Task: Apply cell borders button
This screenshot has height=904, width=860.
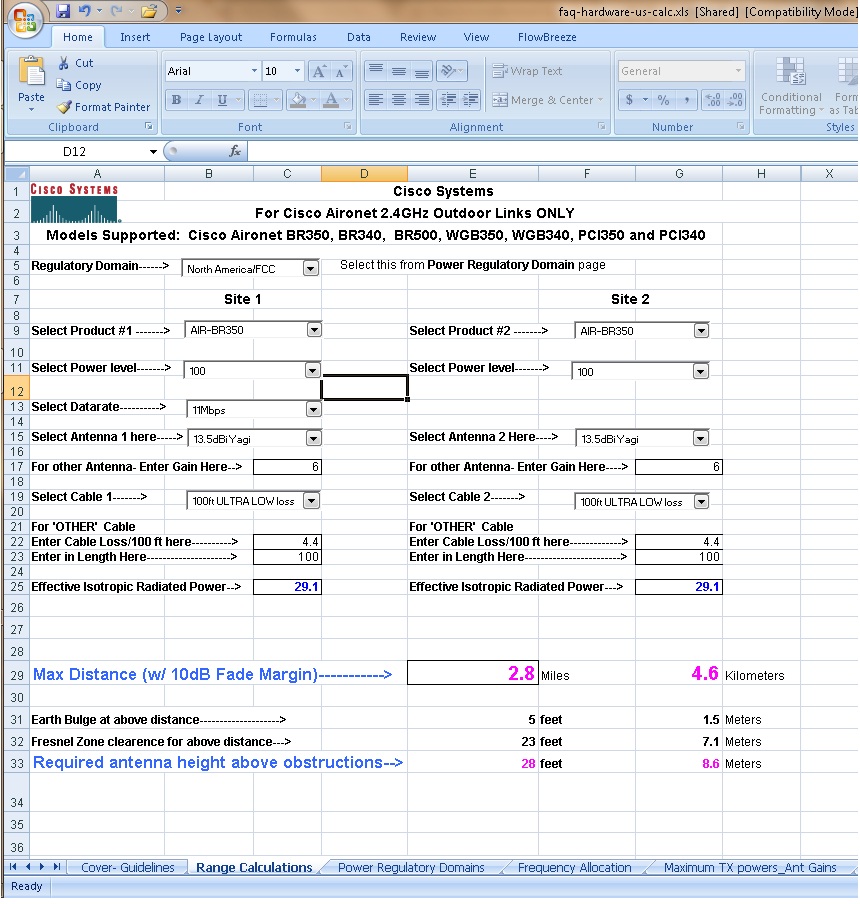Action: pos(261,100)
